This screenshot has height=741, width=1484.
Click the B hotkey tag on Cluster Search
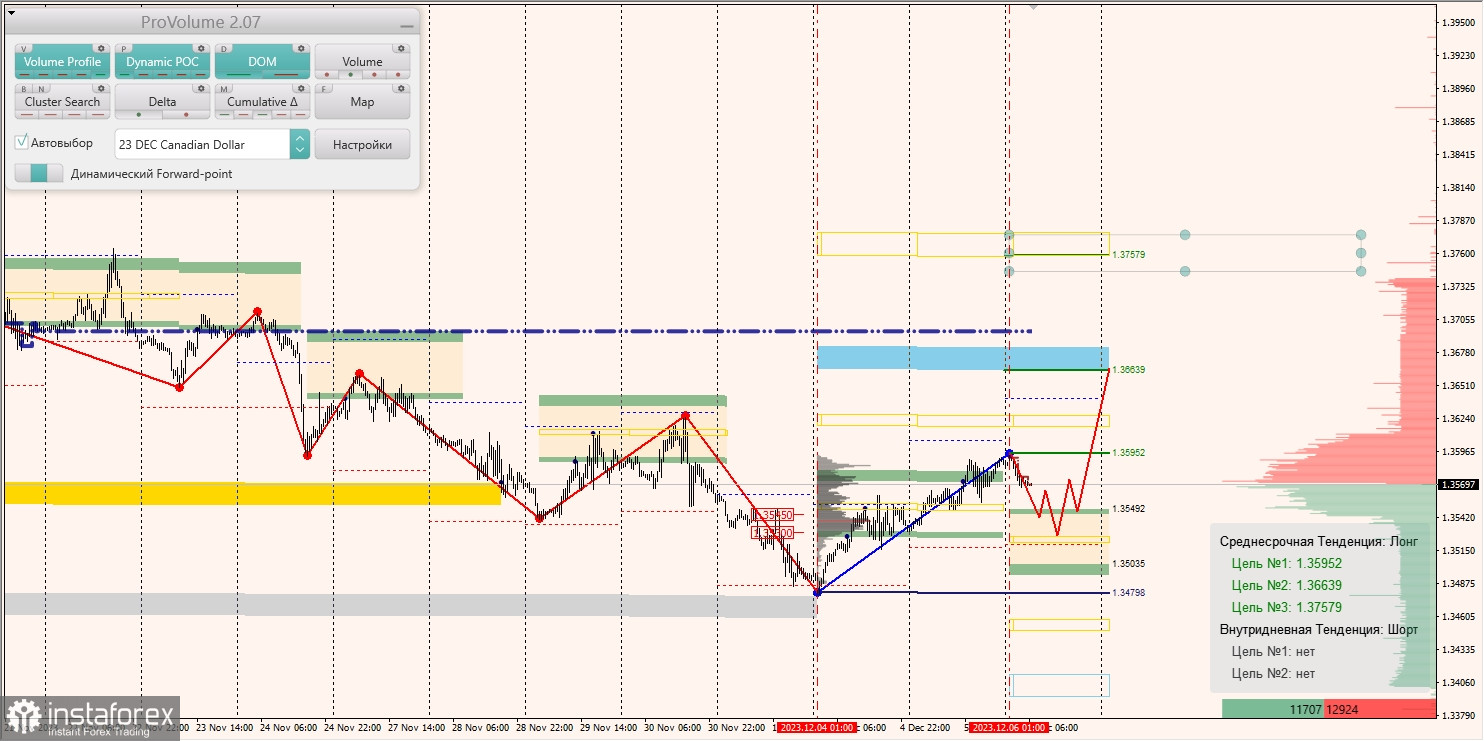24,89
